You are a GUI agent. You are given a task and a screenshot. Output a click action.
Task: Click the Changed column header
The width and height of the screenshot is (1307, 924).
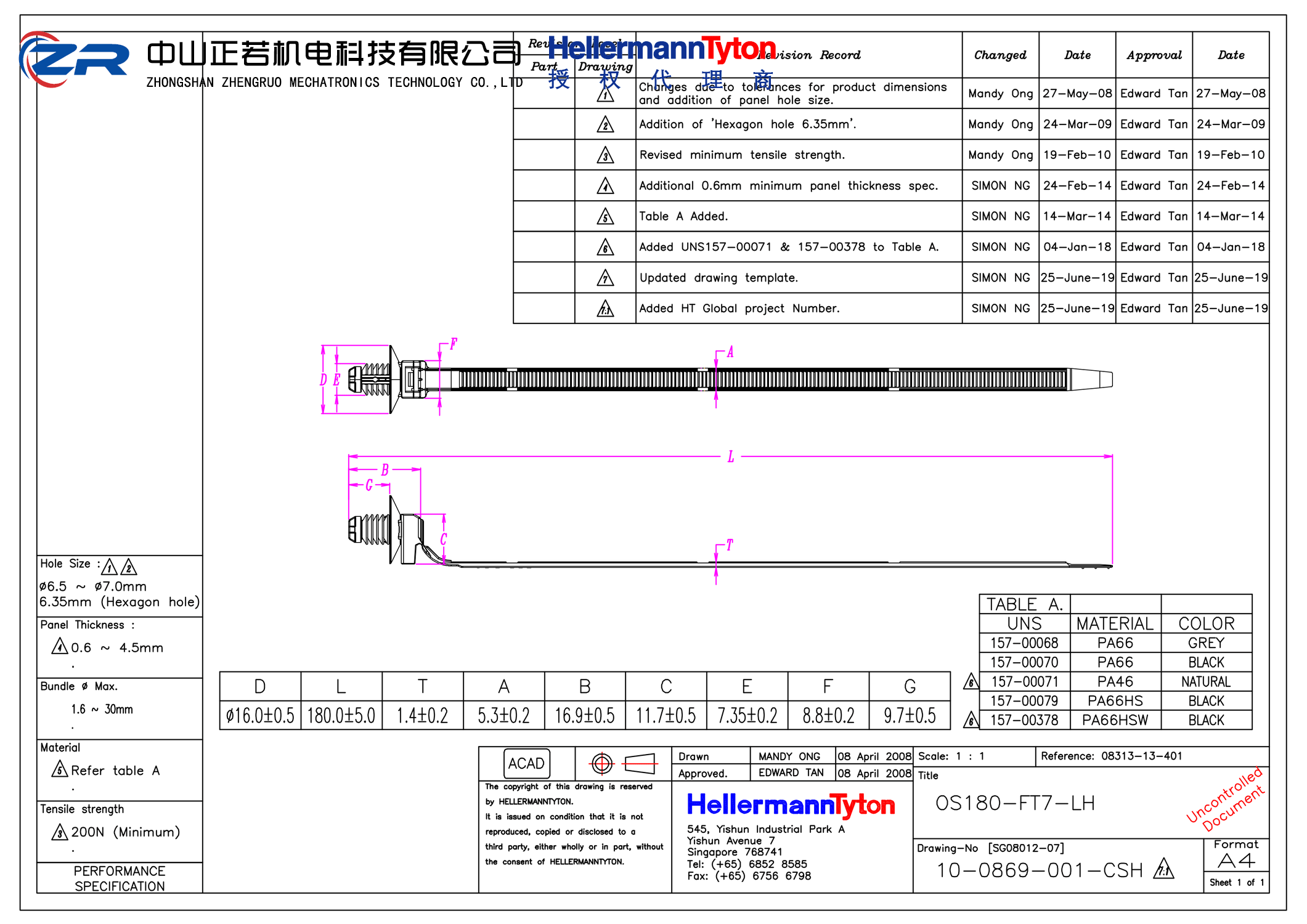(1000, 55)
